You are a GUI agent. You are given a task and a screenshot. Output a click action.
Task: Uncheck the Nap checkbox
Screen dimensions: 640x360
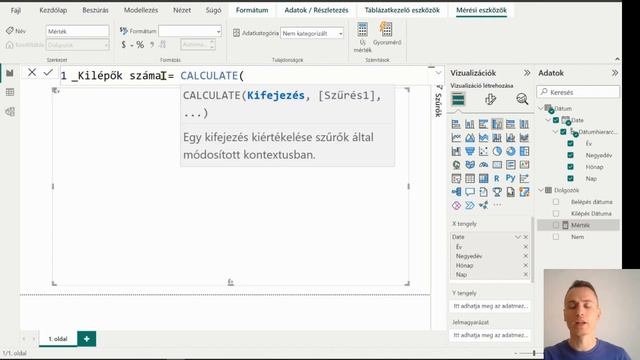(571, 178)
